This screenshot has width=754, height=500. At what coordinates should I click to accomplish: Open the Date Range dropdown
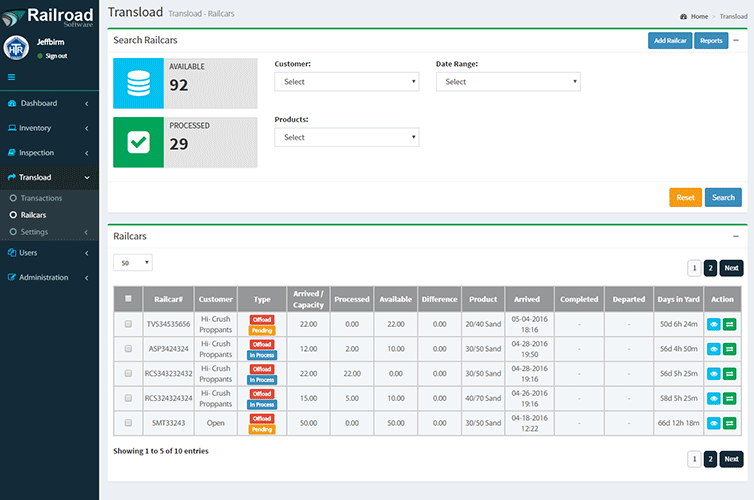pyautogui.click(x=507, y=82)
